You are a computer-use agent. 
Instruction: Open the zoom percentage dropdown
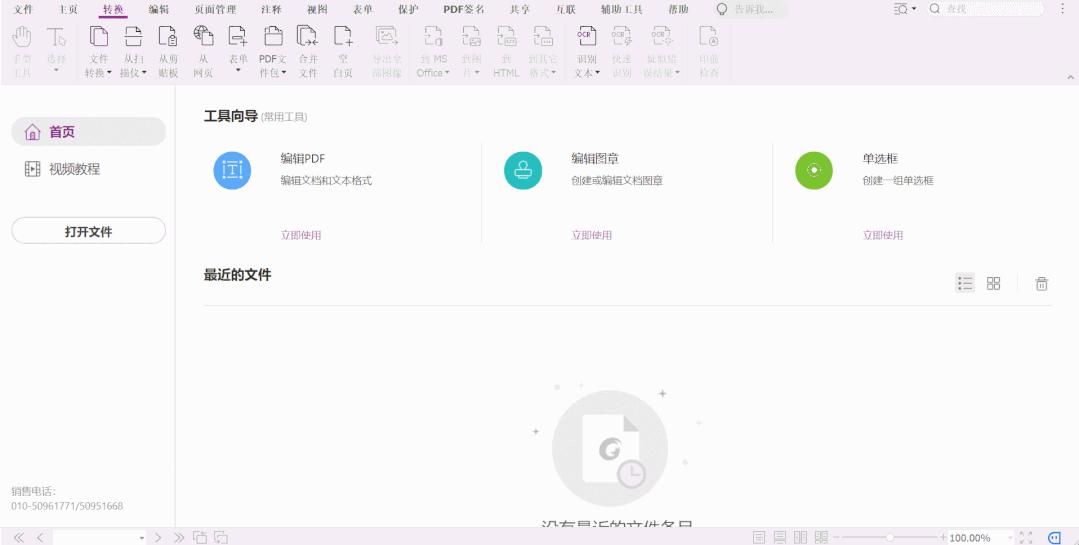click(x=1010, y=537)
